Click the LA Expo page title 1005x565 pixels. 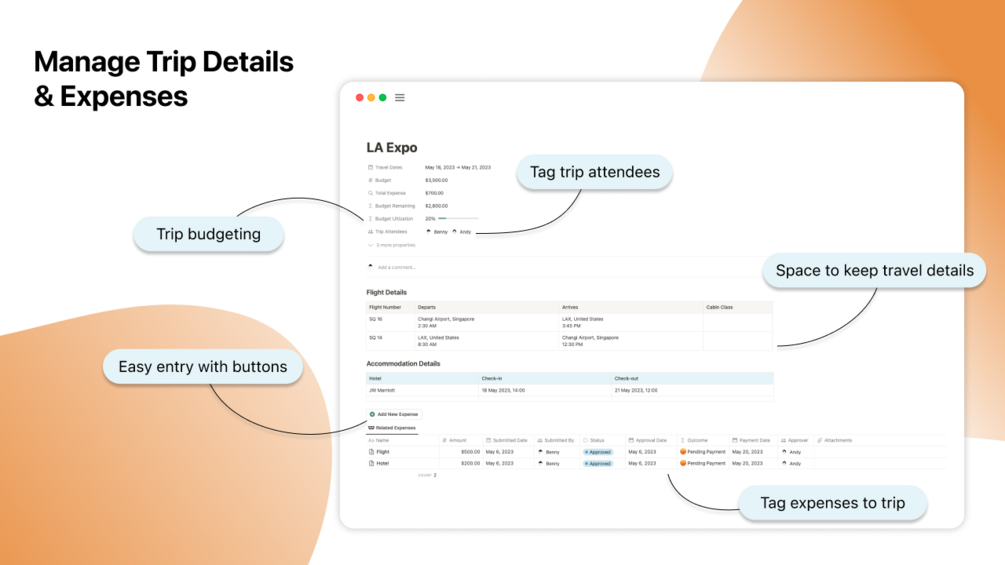392,147
